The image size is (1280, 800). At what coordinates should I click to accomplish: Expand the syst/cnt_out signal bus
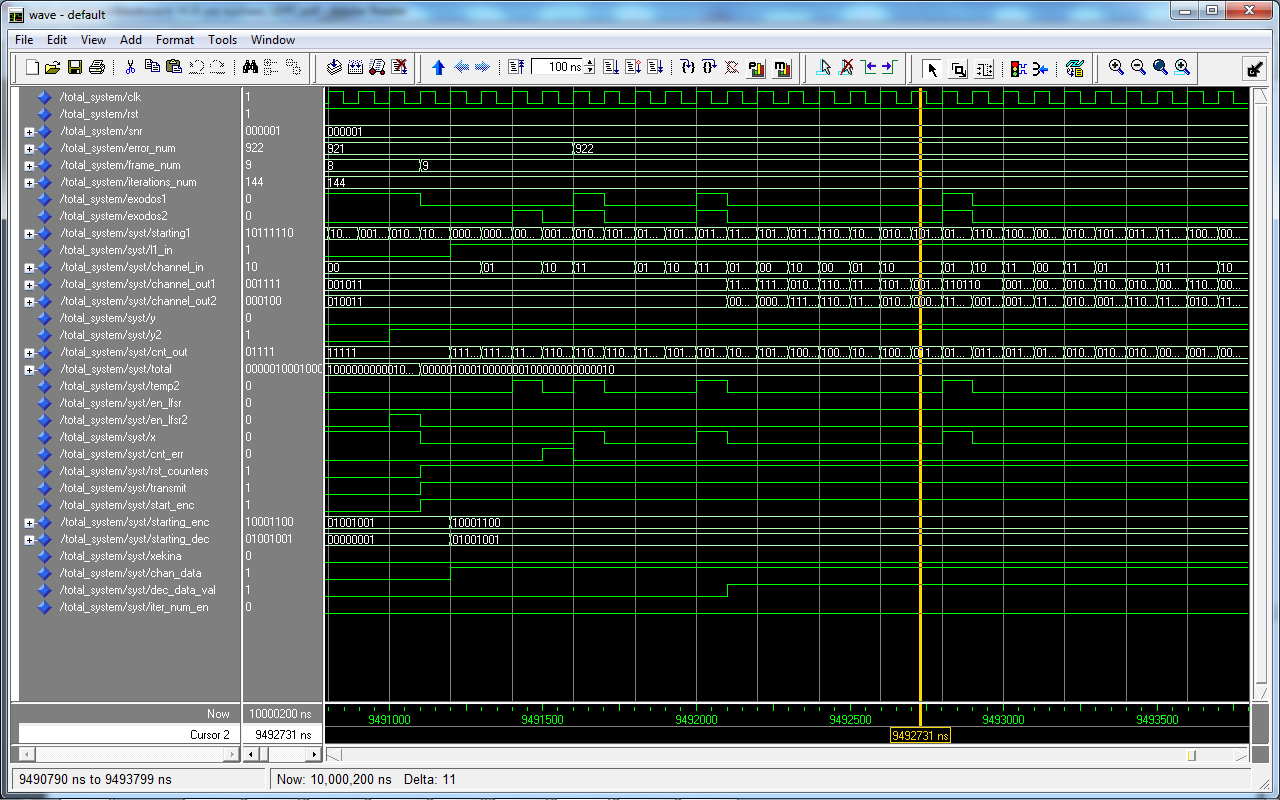(x=29, y=352)
